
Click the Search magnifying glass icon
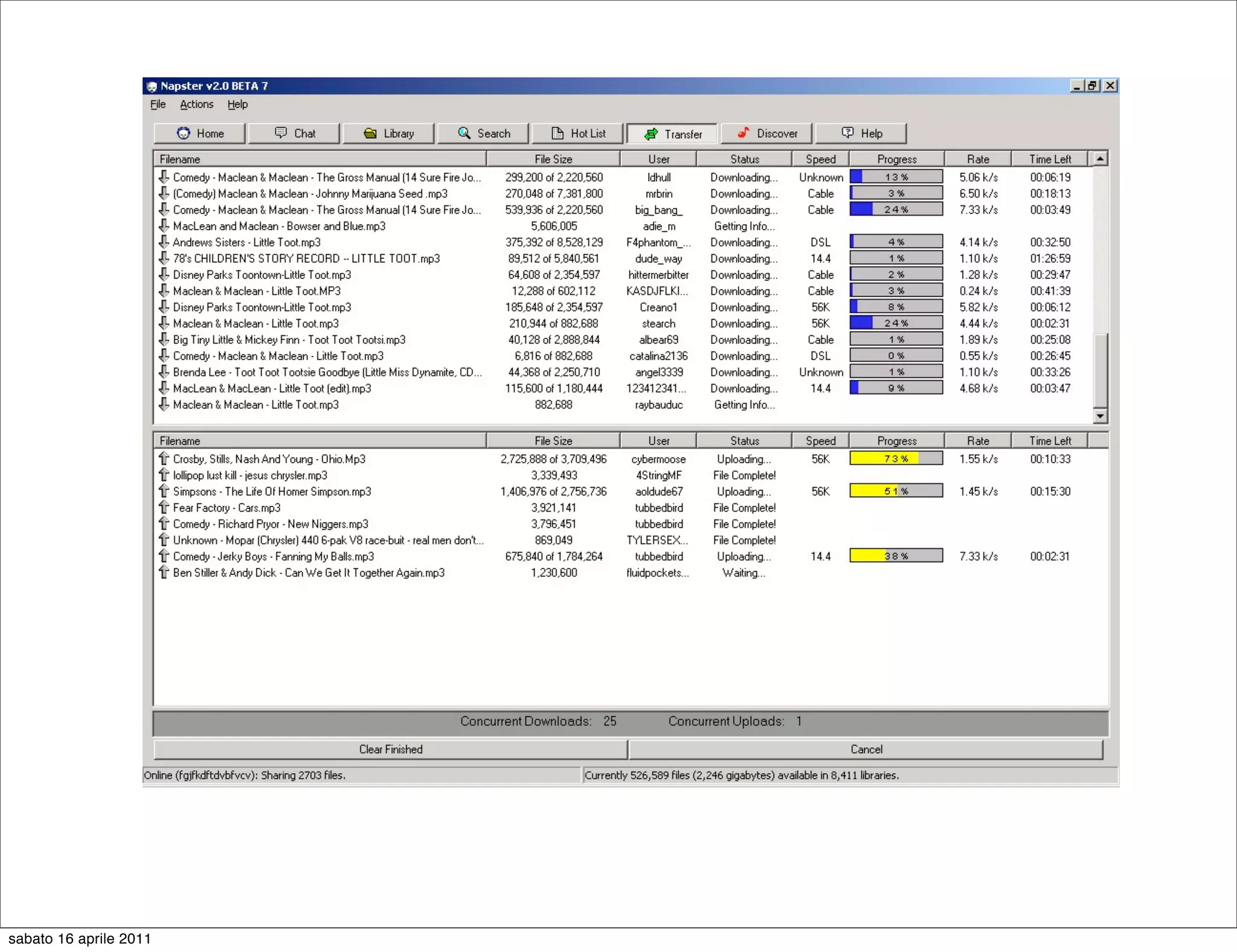[464, 132]
